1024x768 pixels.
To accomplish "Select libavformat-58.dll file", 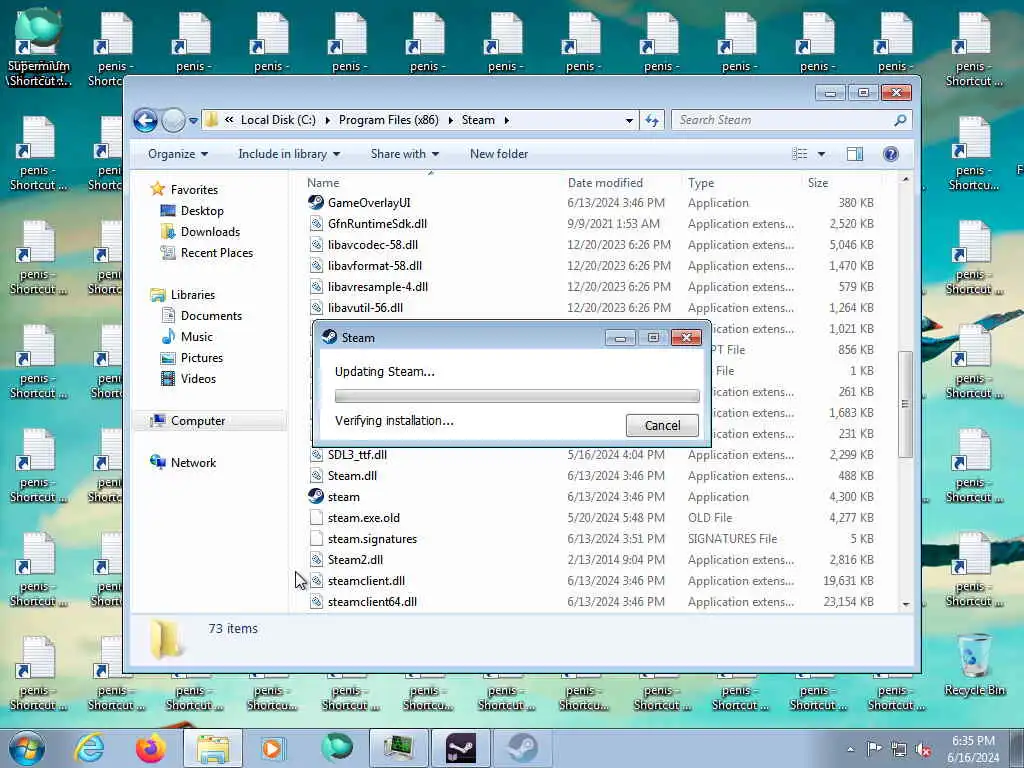I will point(375,266).
